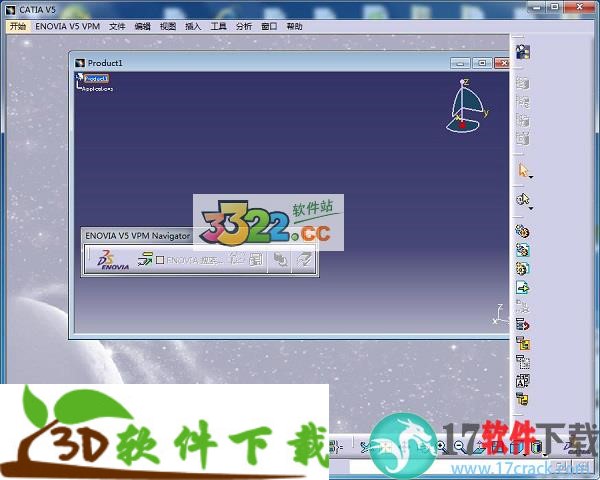
Task: Click the second selection tool with cursor
Action: tap(522, 199)
